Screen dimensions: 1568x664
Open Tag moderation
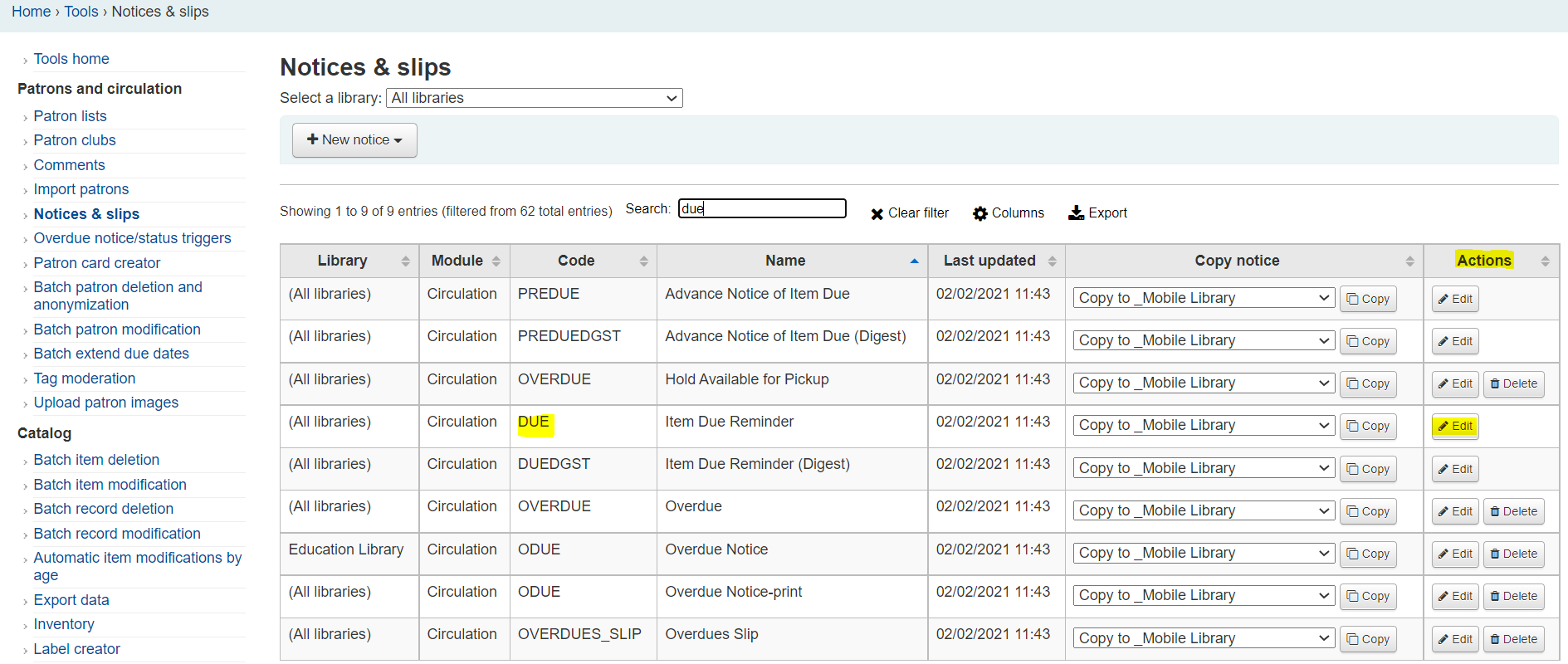(x=84, y=378)
